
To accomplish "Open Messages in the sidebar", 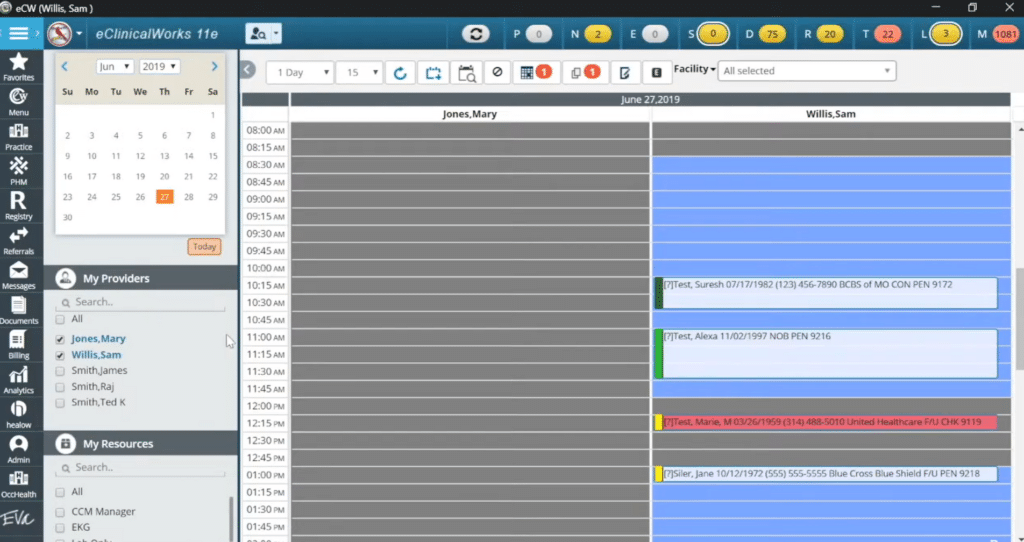I will (x=18, y=276).
